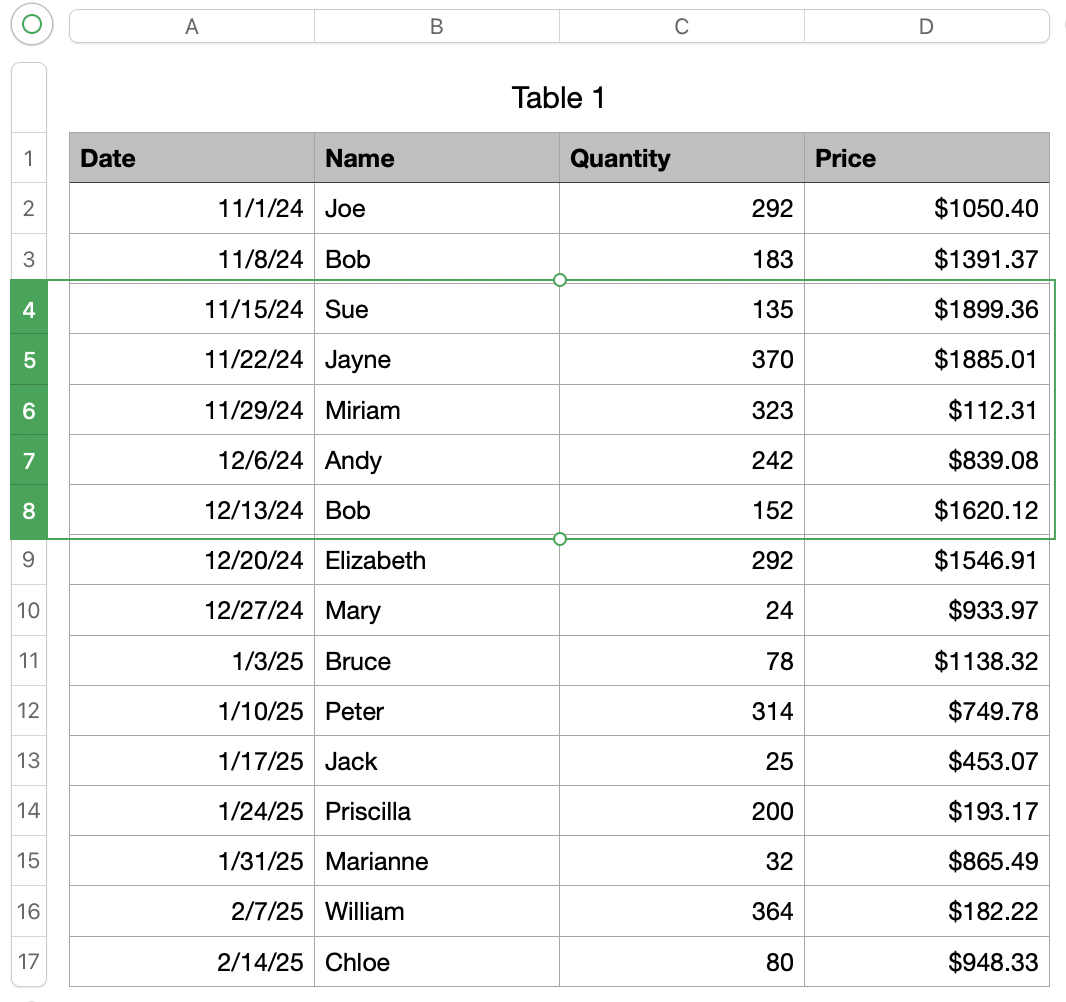Click the top selection resize handle
The width and height of the screenshot is (1066, 1002).
[x=559, y=280]
